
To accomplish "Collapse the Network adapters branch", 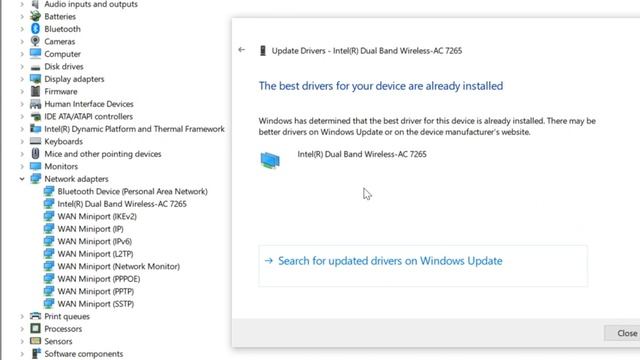I will pos(22,179).
